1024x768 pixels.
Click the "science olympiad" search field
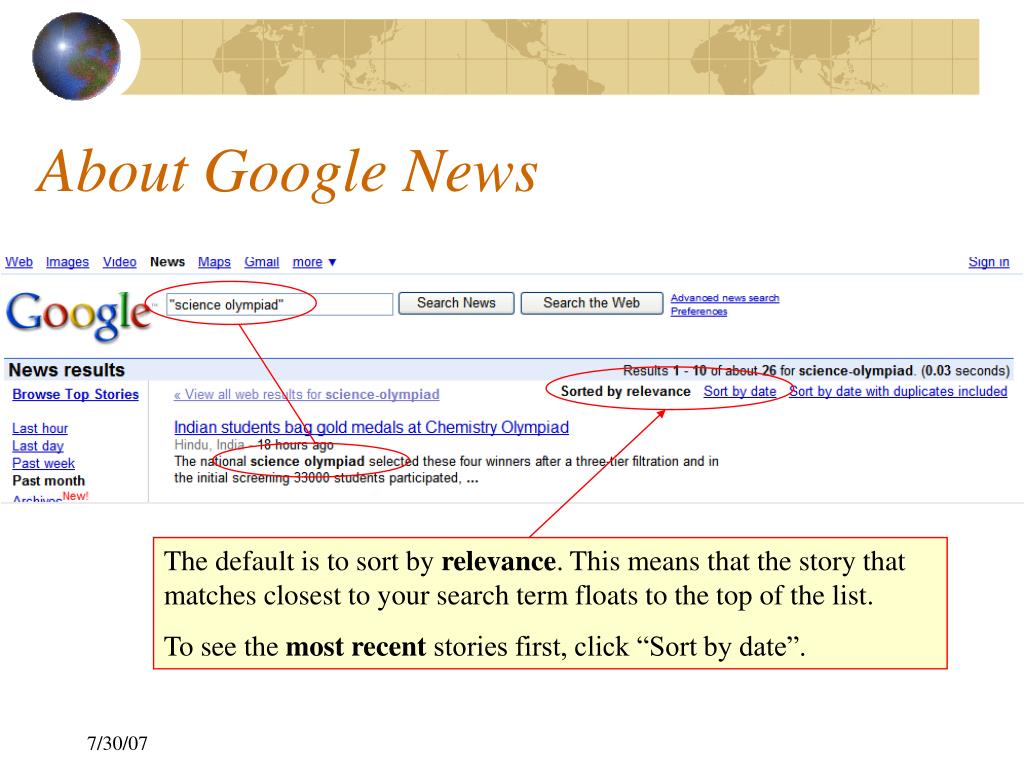(280, 304)
